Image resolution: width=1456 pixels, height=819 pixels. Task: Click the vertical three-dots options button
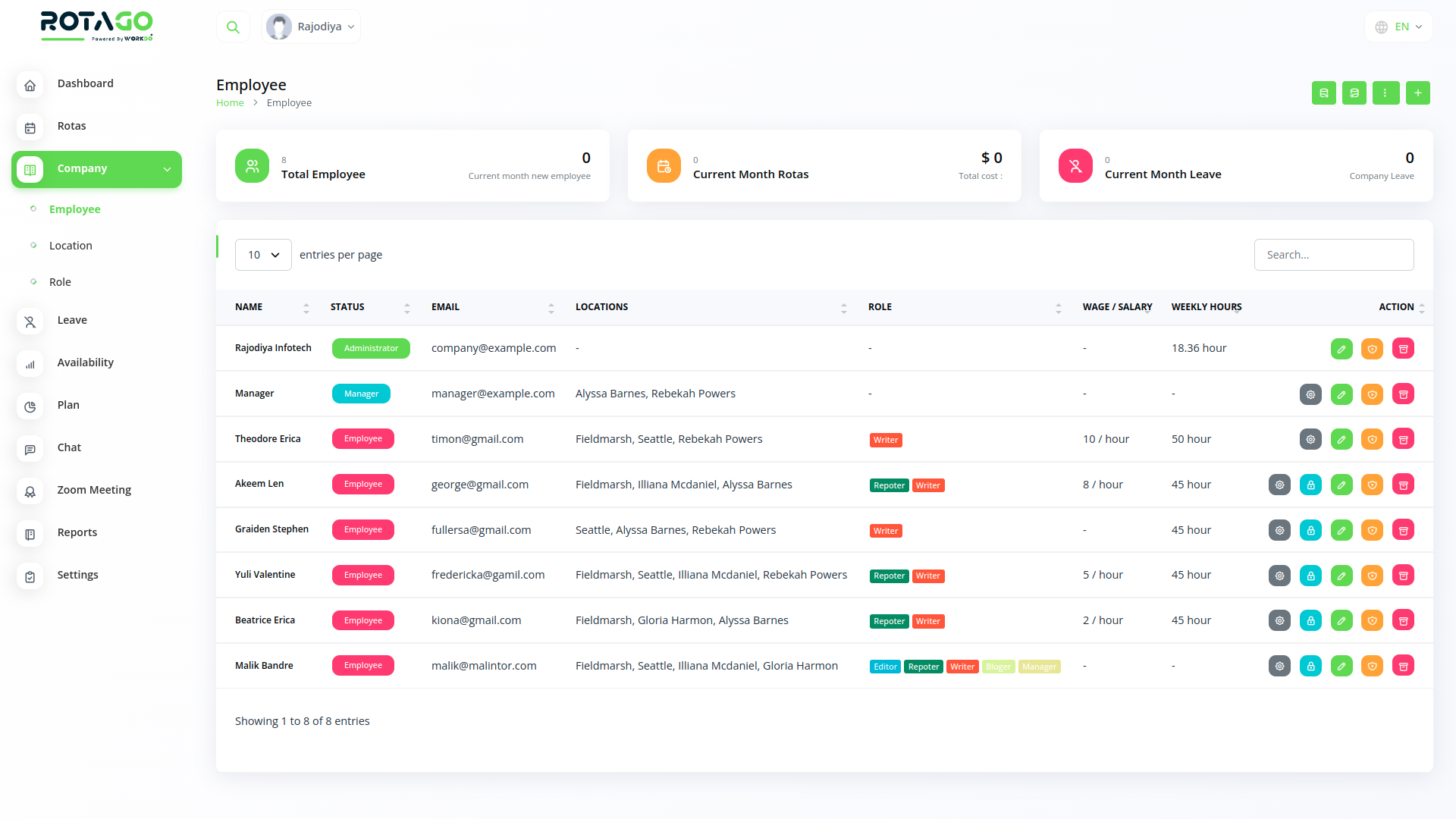1385,93
